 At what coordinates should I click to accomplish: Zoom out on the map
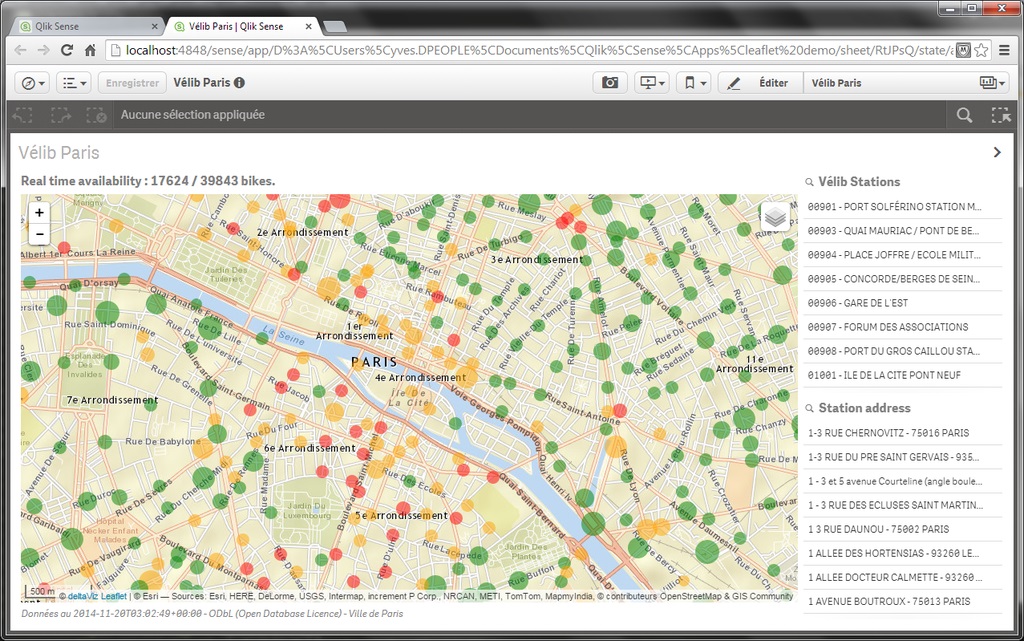click(x=39, y=233)
